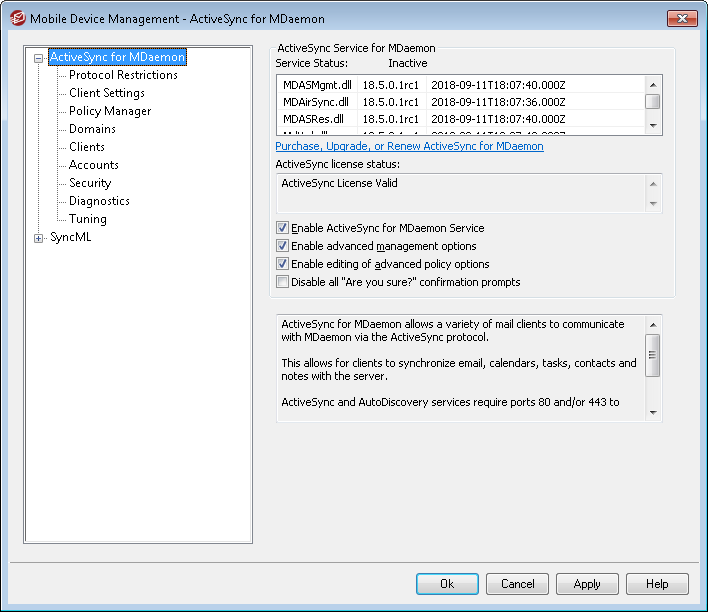Click up arrow in license status box

click(x=653, y=184)
